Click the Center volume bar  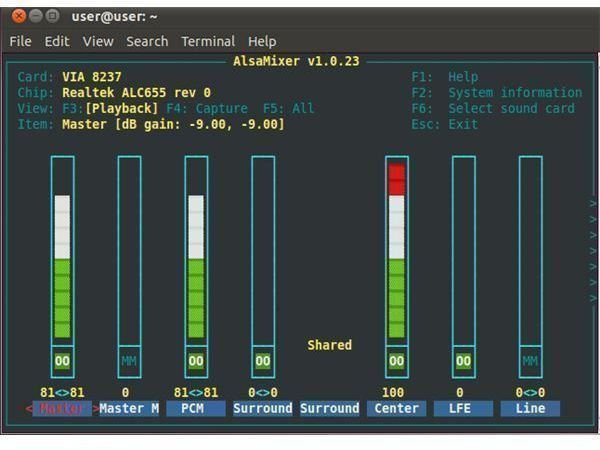(x=397, y=251)
